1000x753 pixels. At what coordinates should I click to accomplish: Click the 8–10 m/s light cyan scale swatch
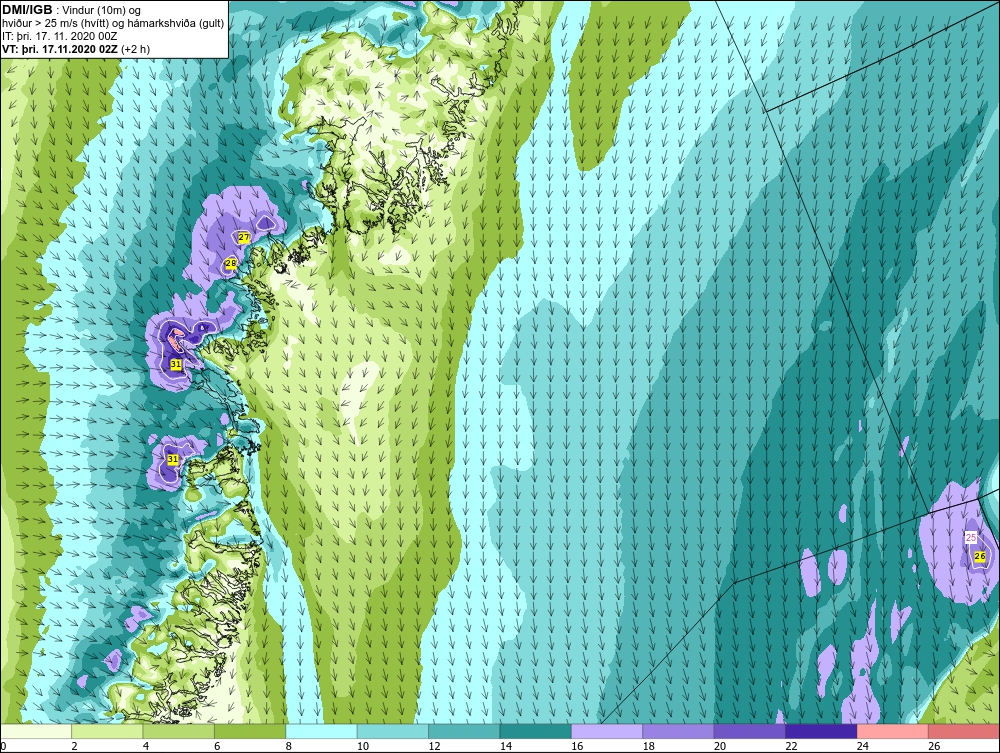(321, 731)
